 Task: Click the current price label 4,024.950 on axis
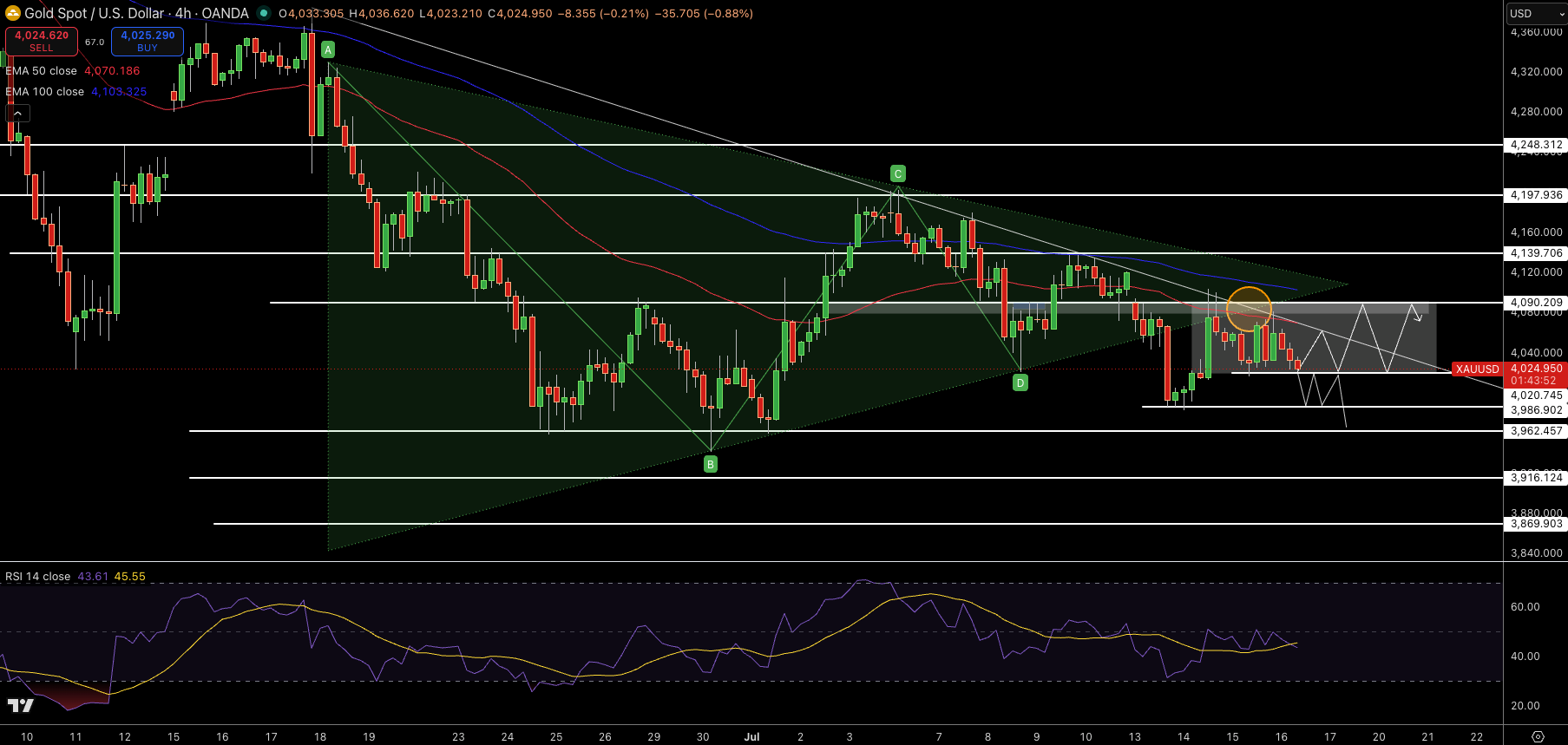click(1536, 369)
